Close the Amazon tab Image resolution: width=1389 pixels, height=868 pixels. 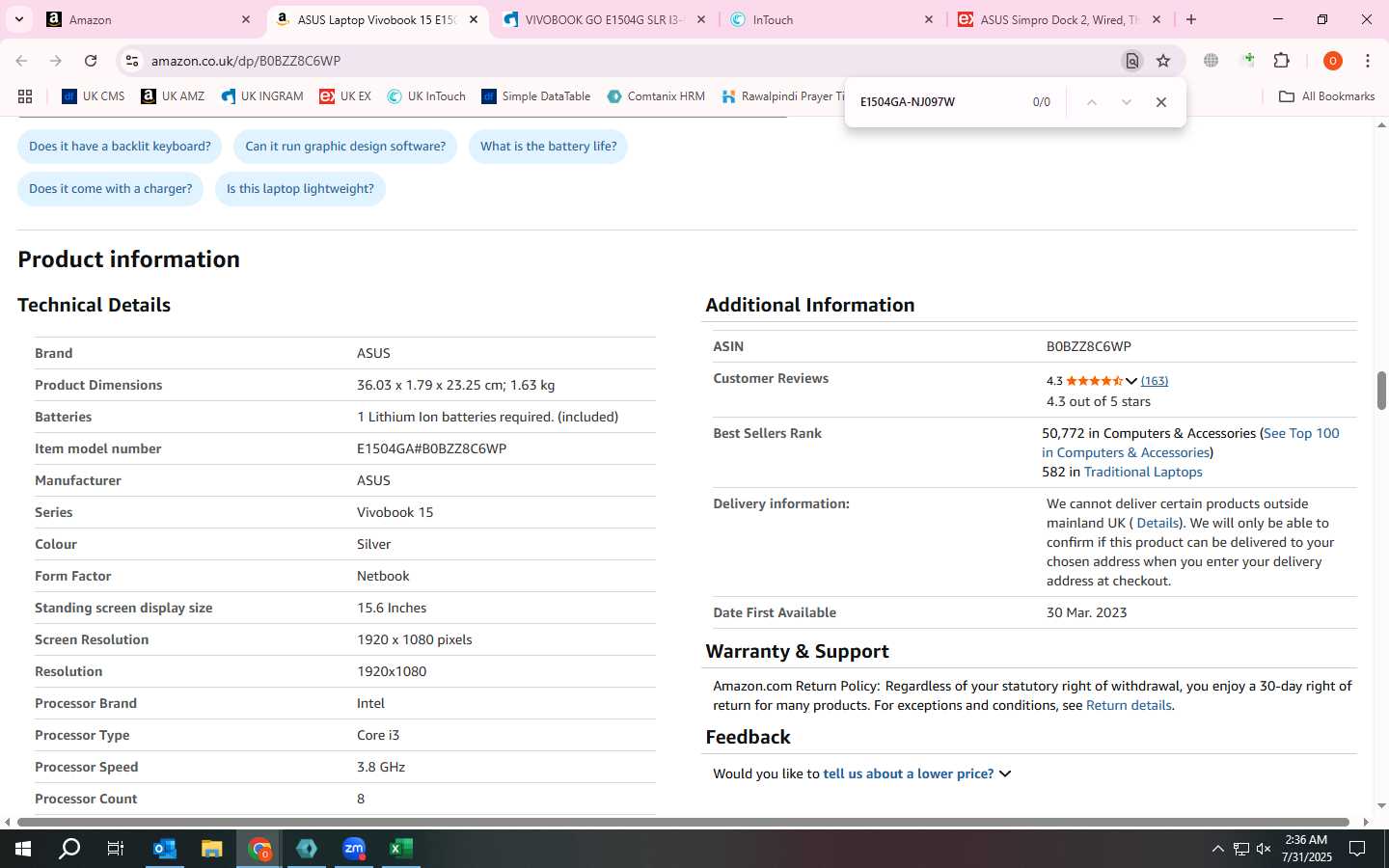click(x=246, y=19)
